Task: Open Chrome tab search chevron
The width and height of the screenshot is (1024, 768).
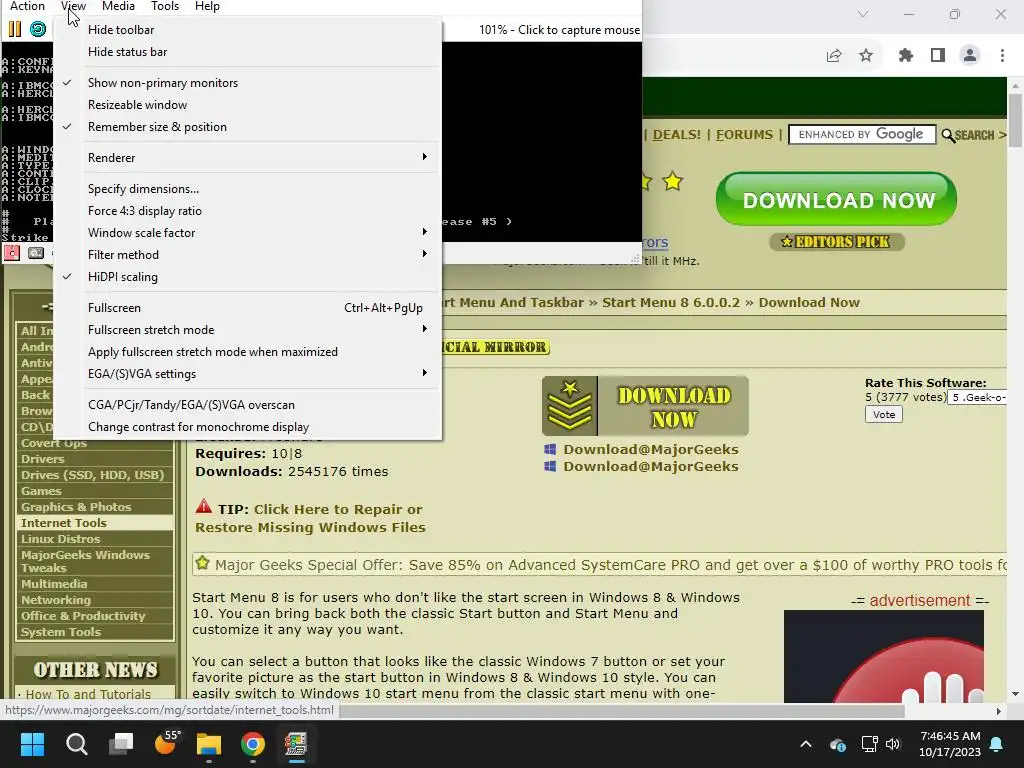Action: click(863, 14)
